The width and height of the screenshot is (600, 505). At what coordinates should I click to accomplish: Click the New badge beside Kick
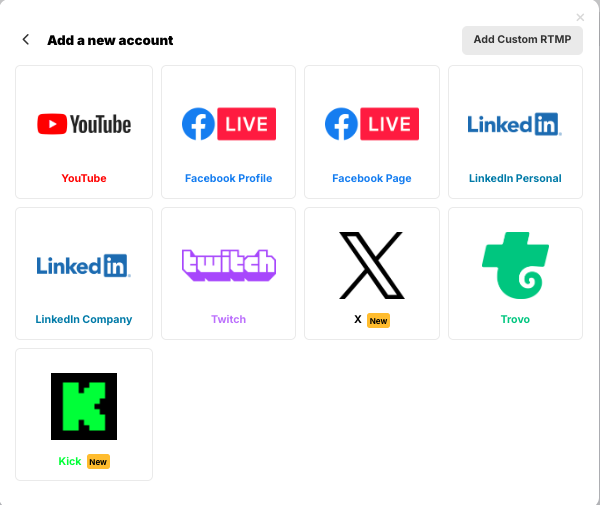coord(98,462)
